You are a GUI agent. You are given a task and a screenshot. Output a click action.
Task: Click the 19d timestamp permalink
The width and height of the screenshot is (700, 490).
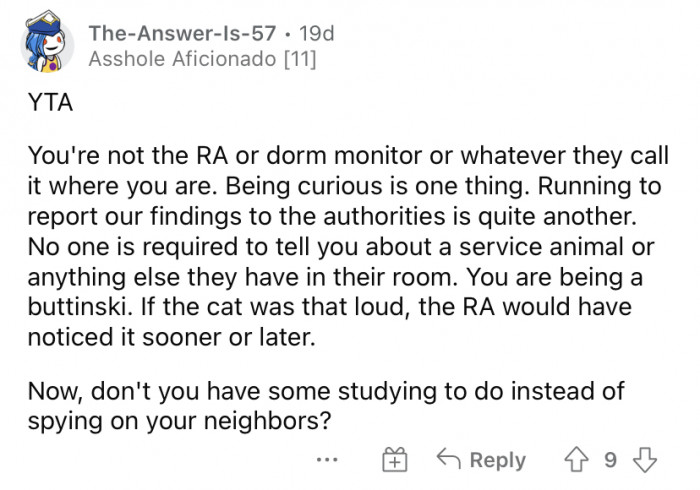pos(318,34)
